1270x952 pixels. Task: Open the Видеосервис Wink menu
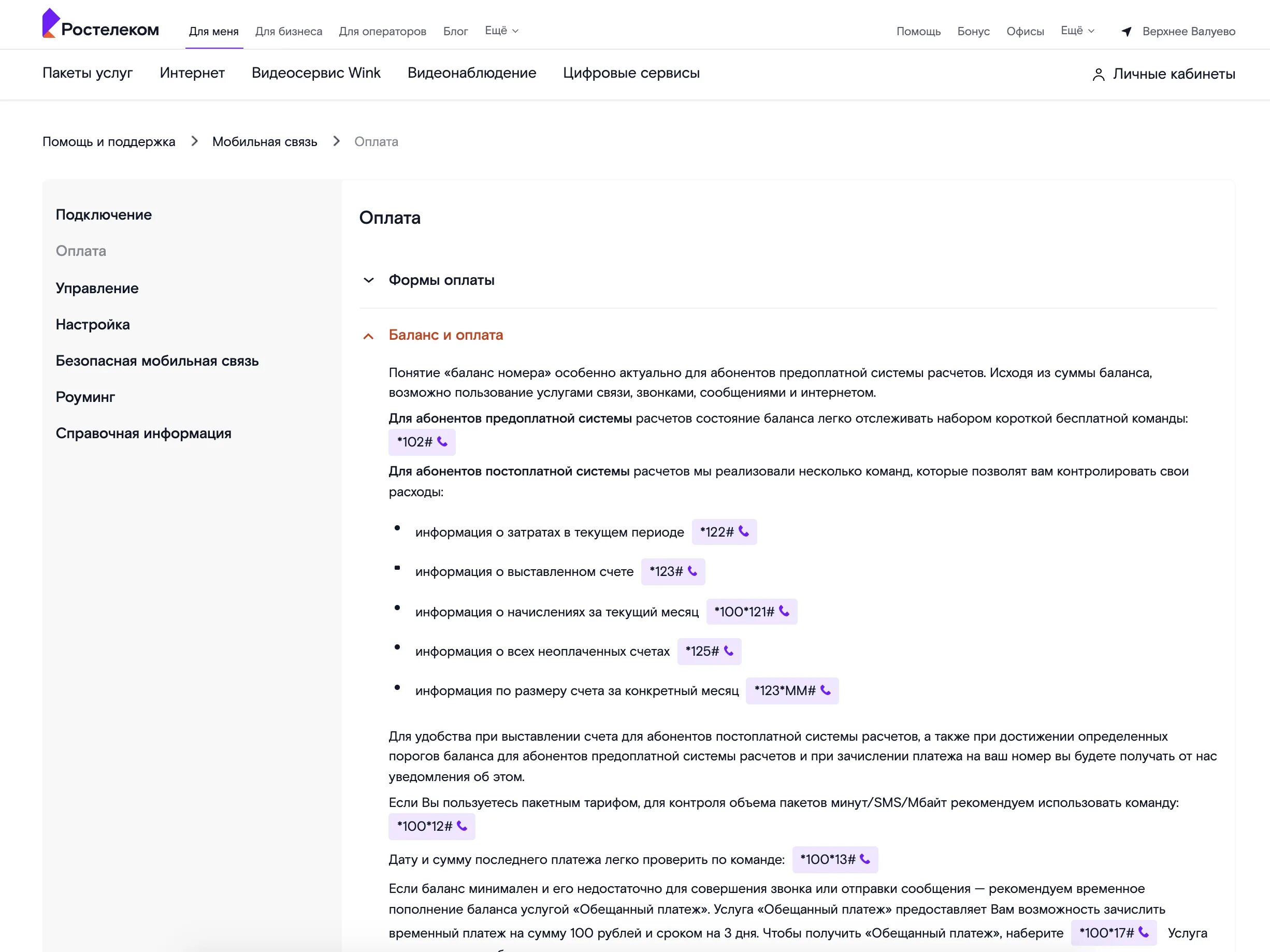pos(316,73)
